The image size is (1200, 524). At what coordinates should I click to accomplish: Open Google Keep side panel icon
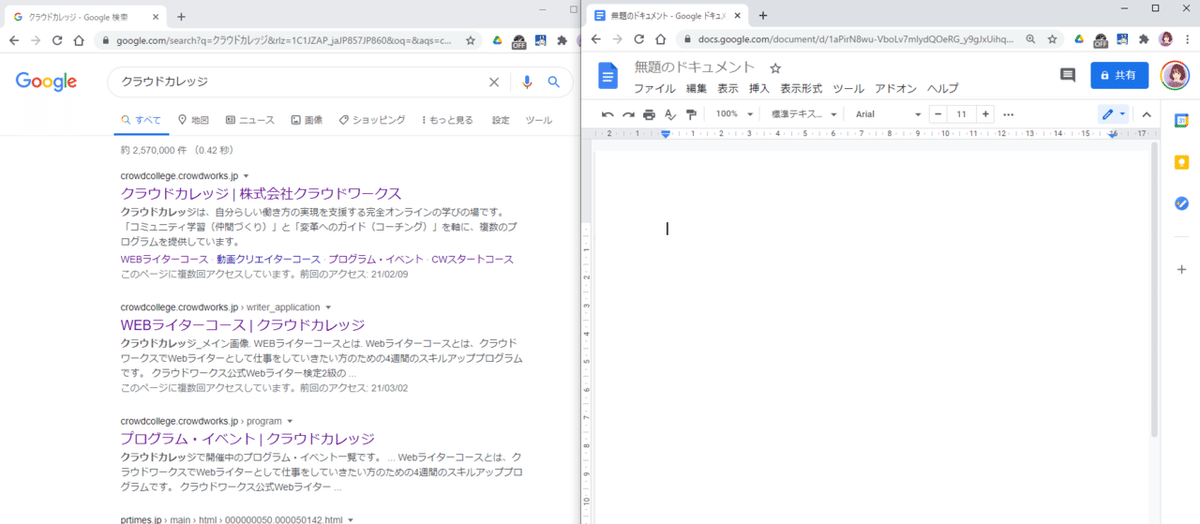click(1181, 162)
